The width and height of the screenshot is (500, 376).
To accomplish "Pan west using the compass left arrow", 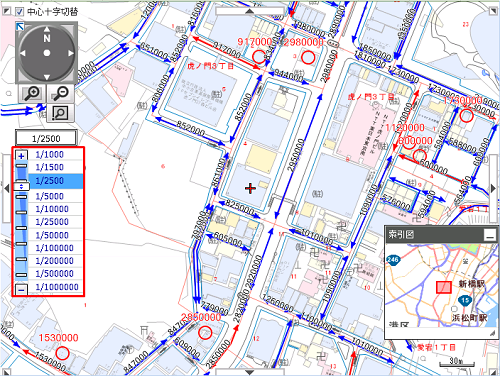I will [x=23, y=53].
